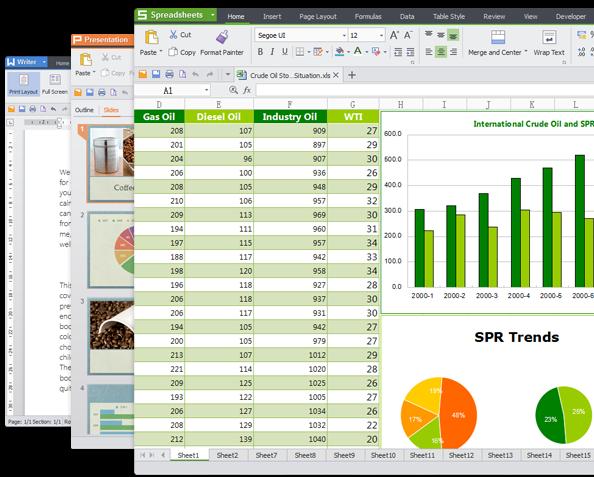This screenshot has width=594, height=477.
Task: Click the Increase Font Size icon
Action: [x=394, y=35]
